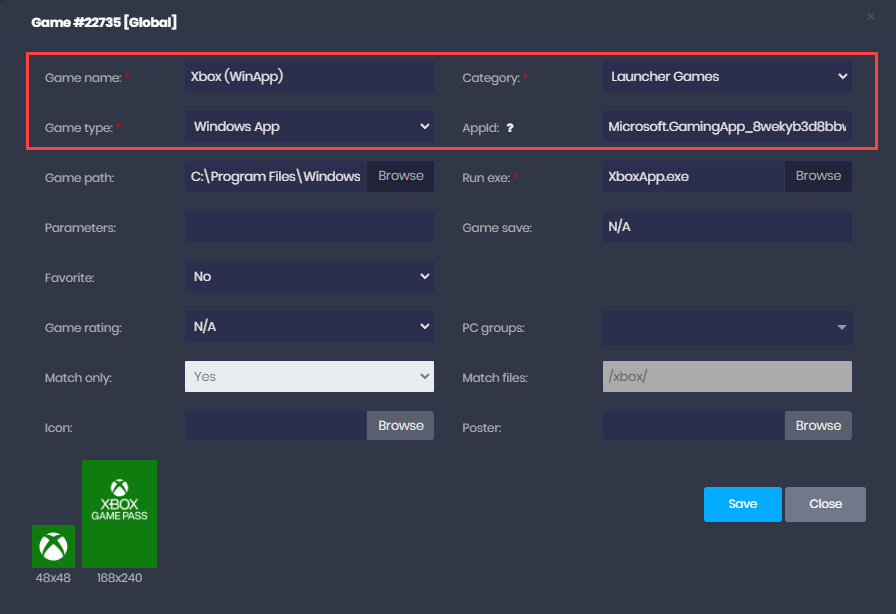
Task: Click the AppId input field
Action: pos(726,127)
